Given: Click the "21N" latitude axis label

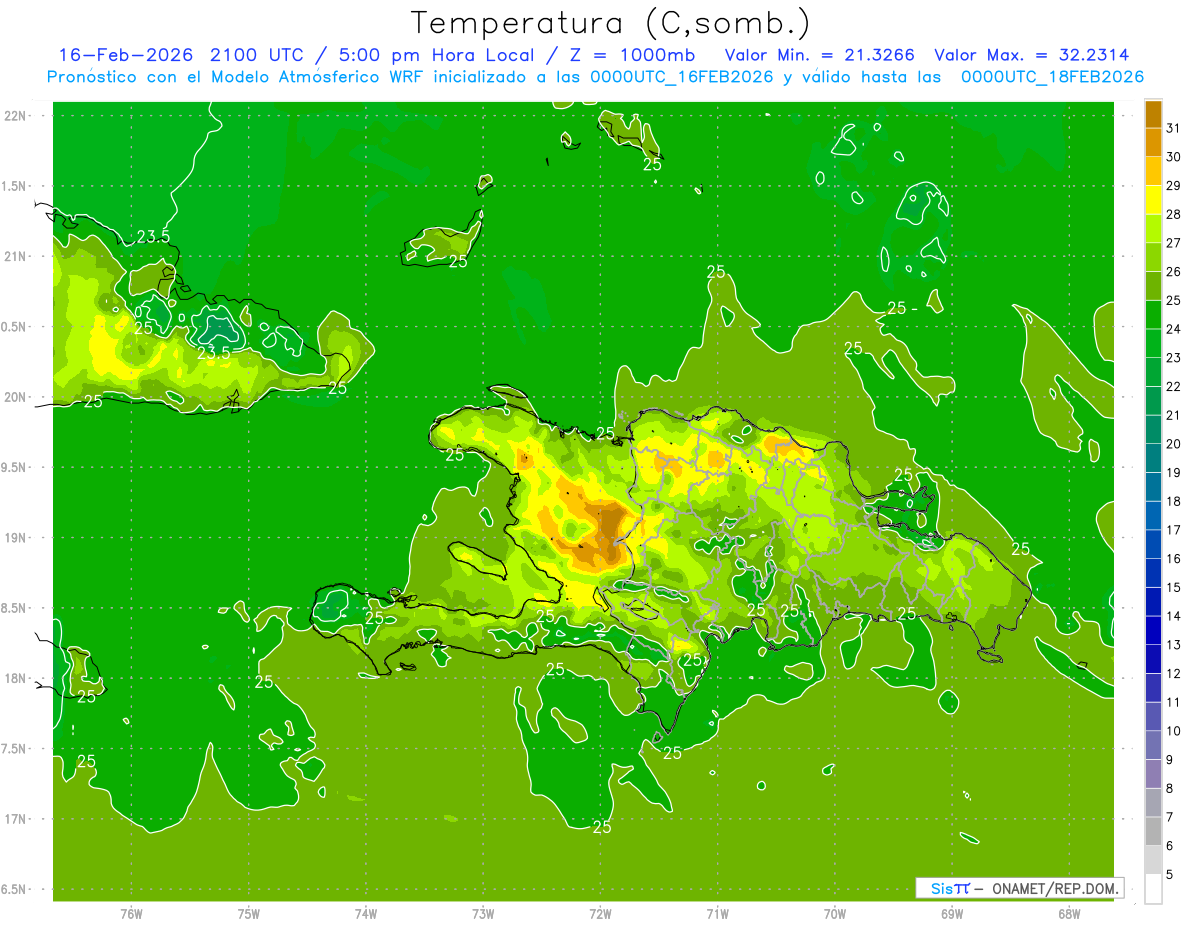Looking at the screenshot, I should pyautogui.click(x=14, y=257).
